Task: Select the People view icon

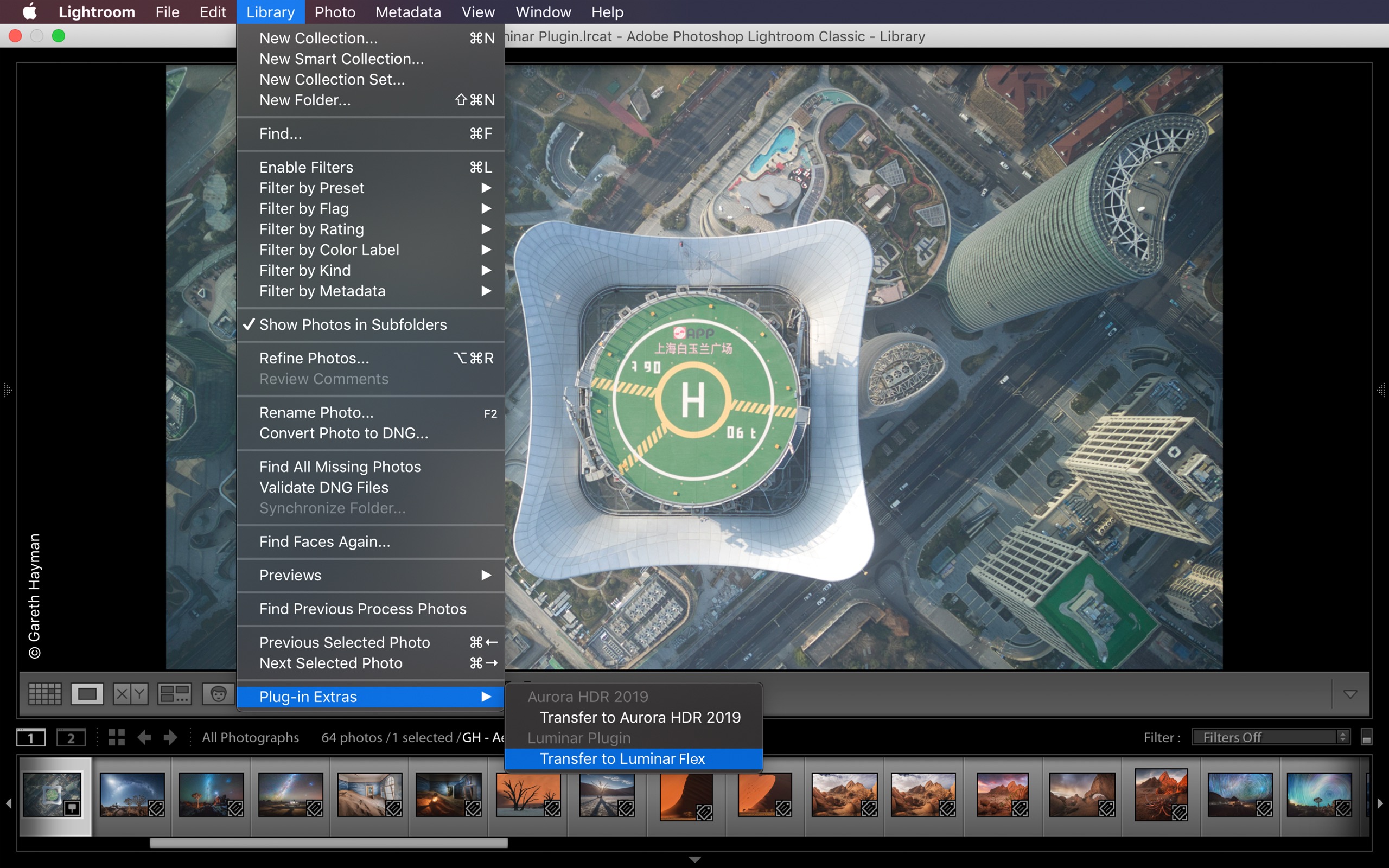Action: point(220,693)
